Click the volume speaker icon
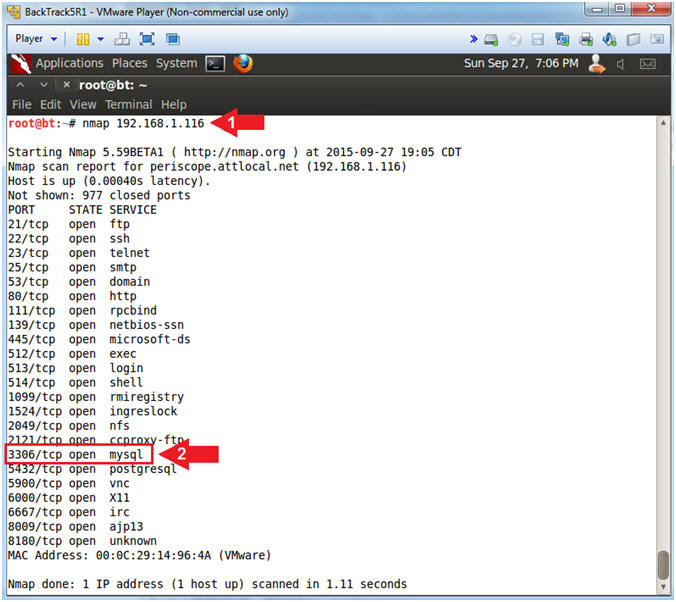676x602 pixels. click(621, 64)
